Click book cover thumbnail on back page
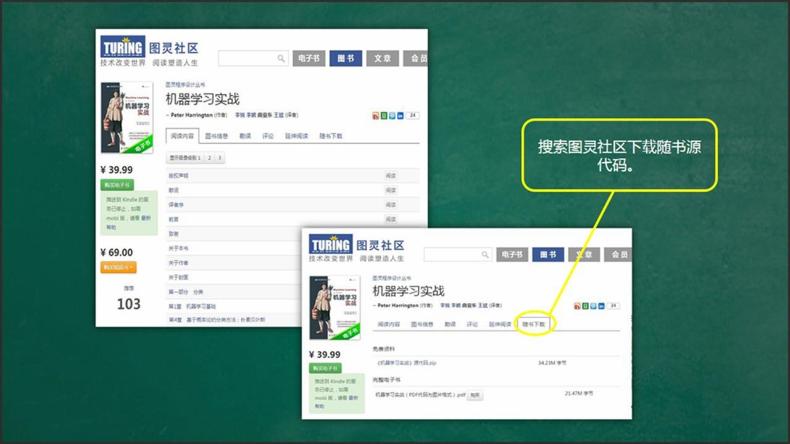The image size is (790, 444). click(127, 117)
